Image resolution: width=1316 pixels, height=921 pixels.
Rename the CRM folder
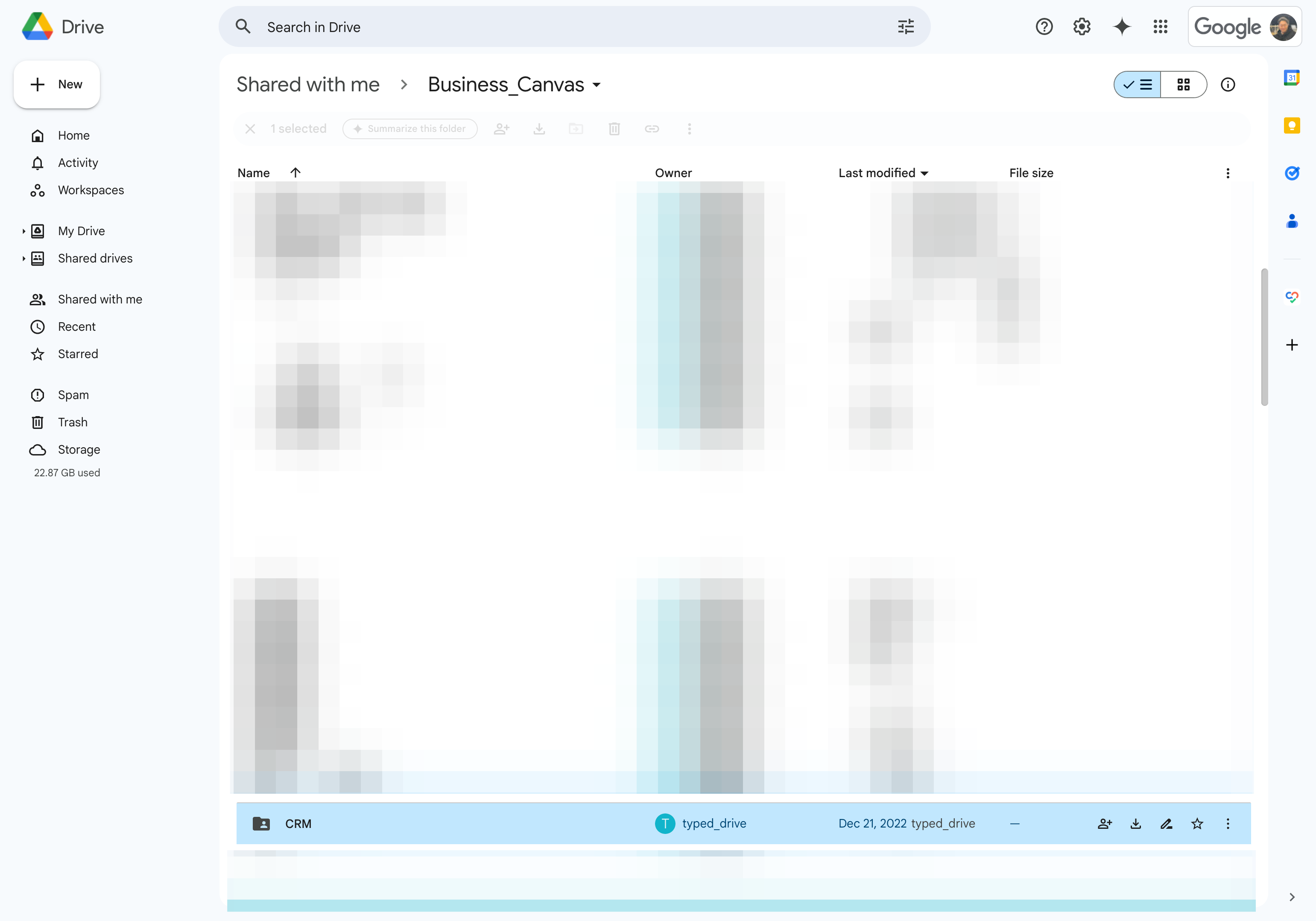(1166, 824)
